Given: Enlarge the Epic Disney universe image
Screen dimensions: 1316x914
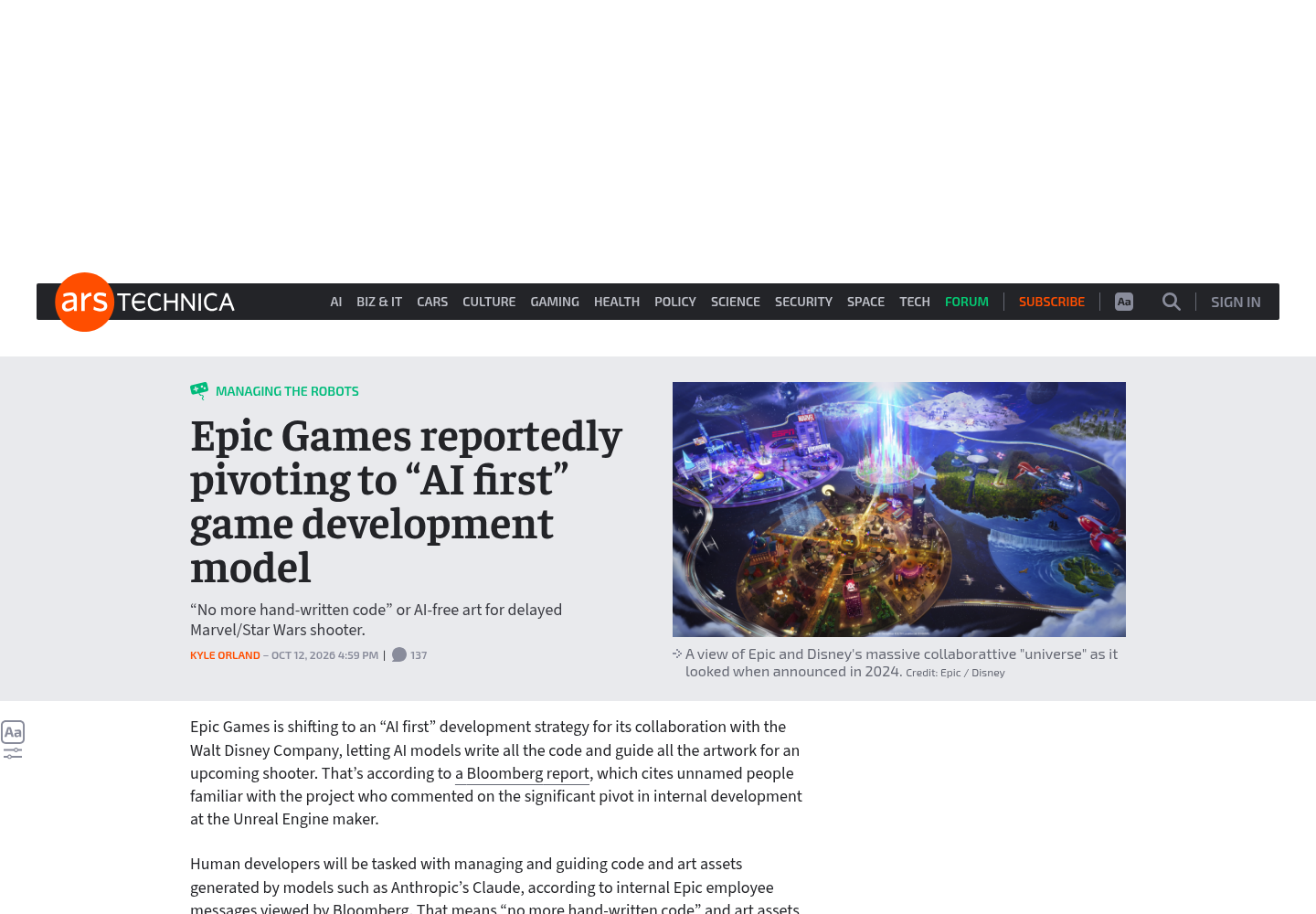Looking at the screenshot, I should point(899,509).
